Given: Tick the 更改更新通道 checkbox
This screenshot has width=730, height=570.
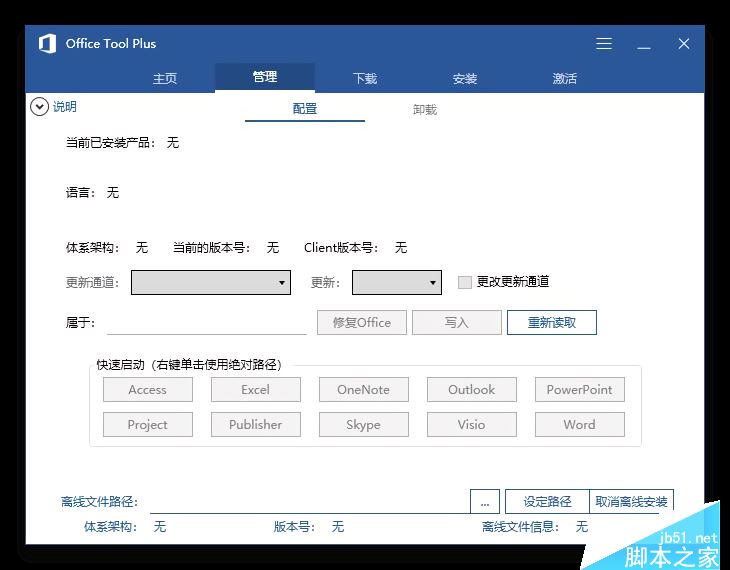Looking at the screenshot, I should pos(465,282).
